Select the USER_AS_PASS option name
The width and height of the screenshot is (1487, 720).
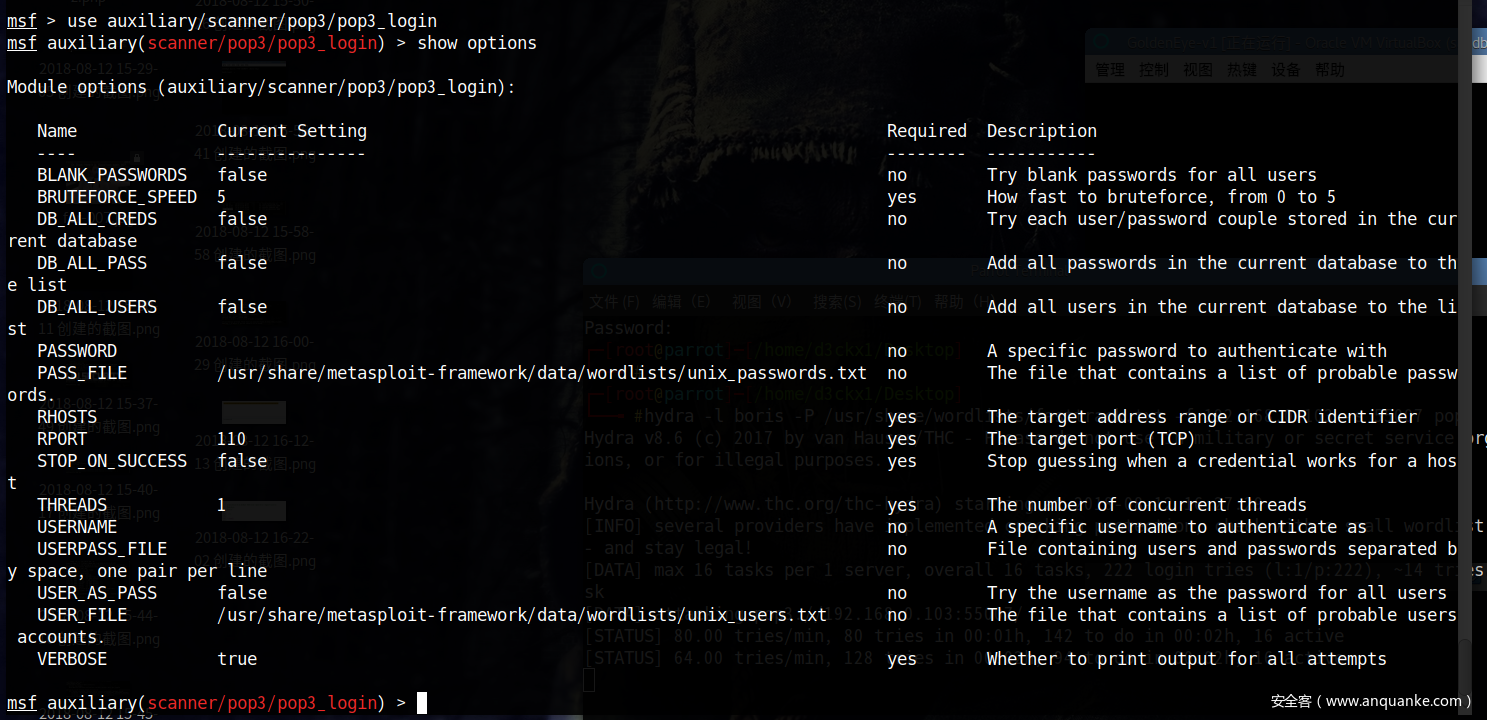pyautogui.click(x=97, y=593)
